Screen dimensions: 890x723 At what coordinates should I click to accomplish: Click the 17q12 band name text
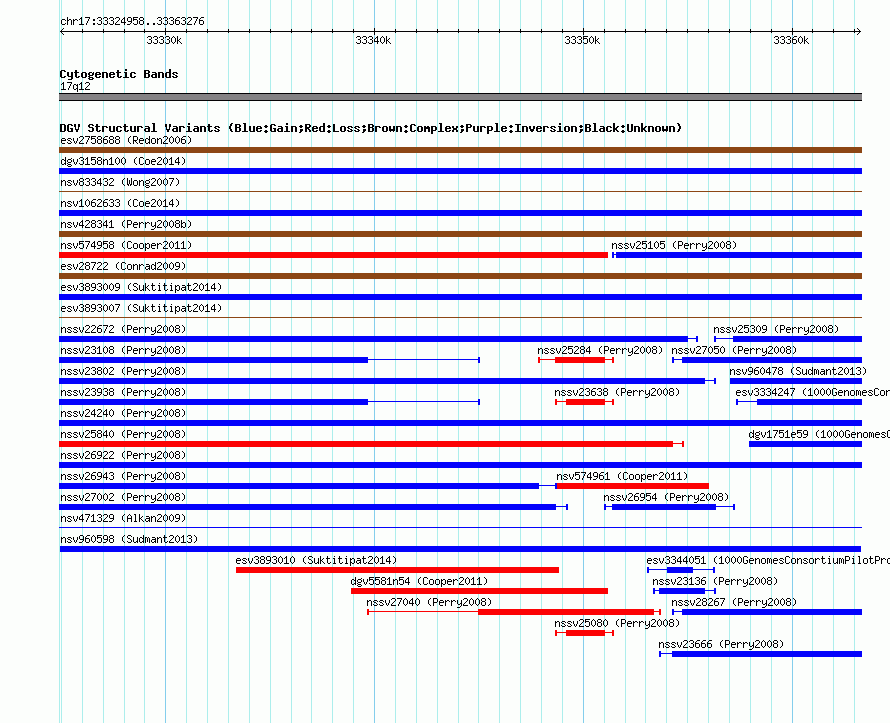75,86
